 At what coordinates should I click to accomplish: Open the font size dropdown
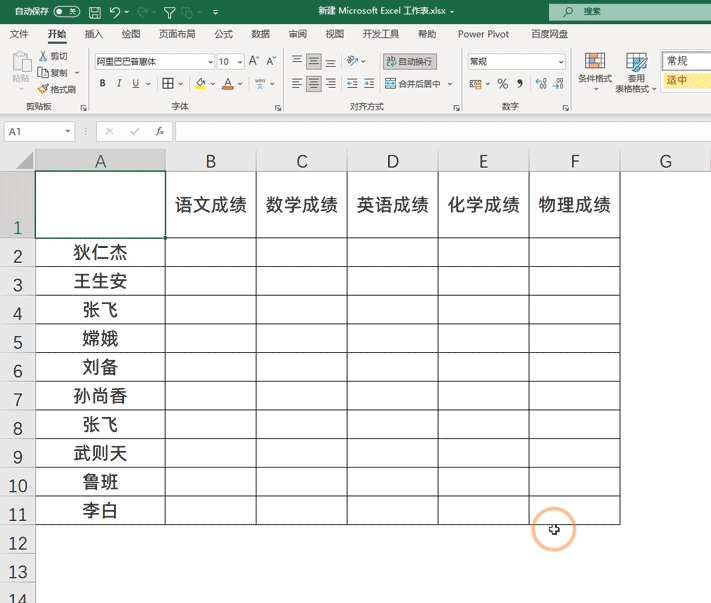click(240, 62)
